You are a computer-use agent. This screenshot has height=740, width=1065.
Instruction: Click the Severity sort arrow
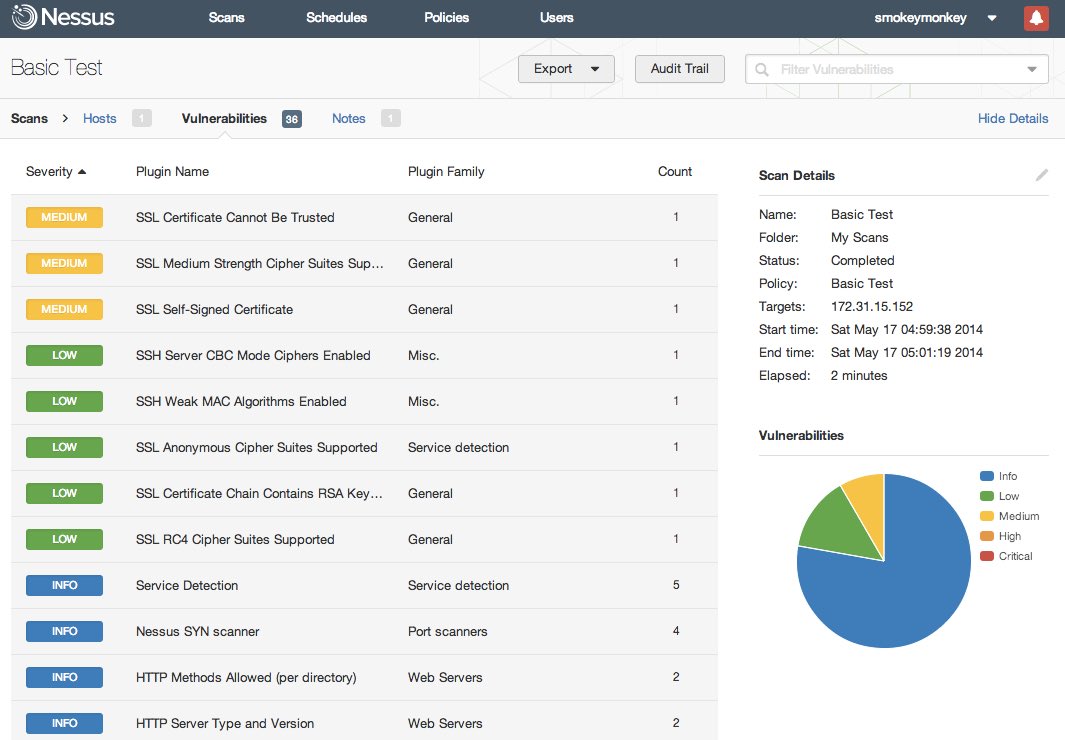pos(82,172)
